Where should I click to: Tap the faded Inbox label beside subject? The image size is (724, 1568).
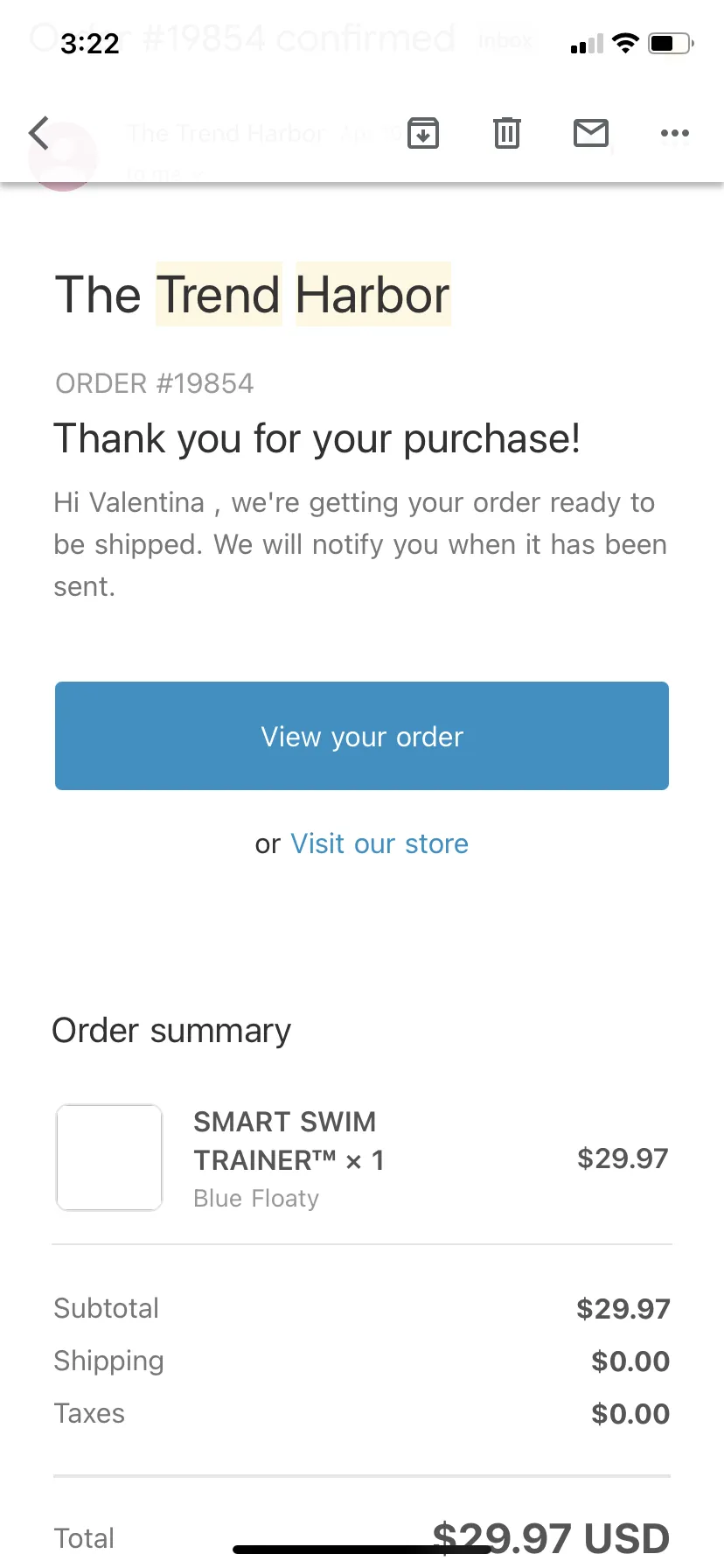pyautogui.click(x=505, y=40)
